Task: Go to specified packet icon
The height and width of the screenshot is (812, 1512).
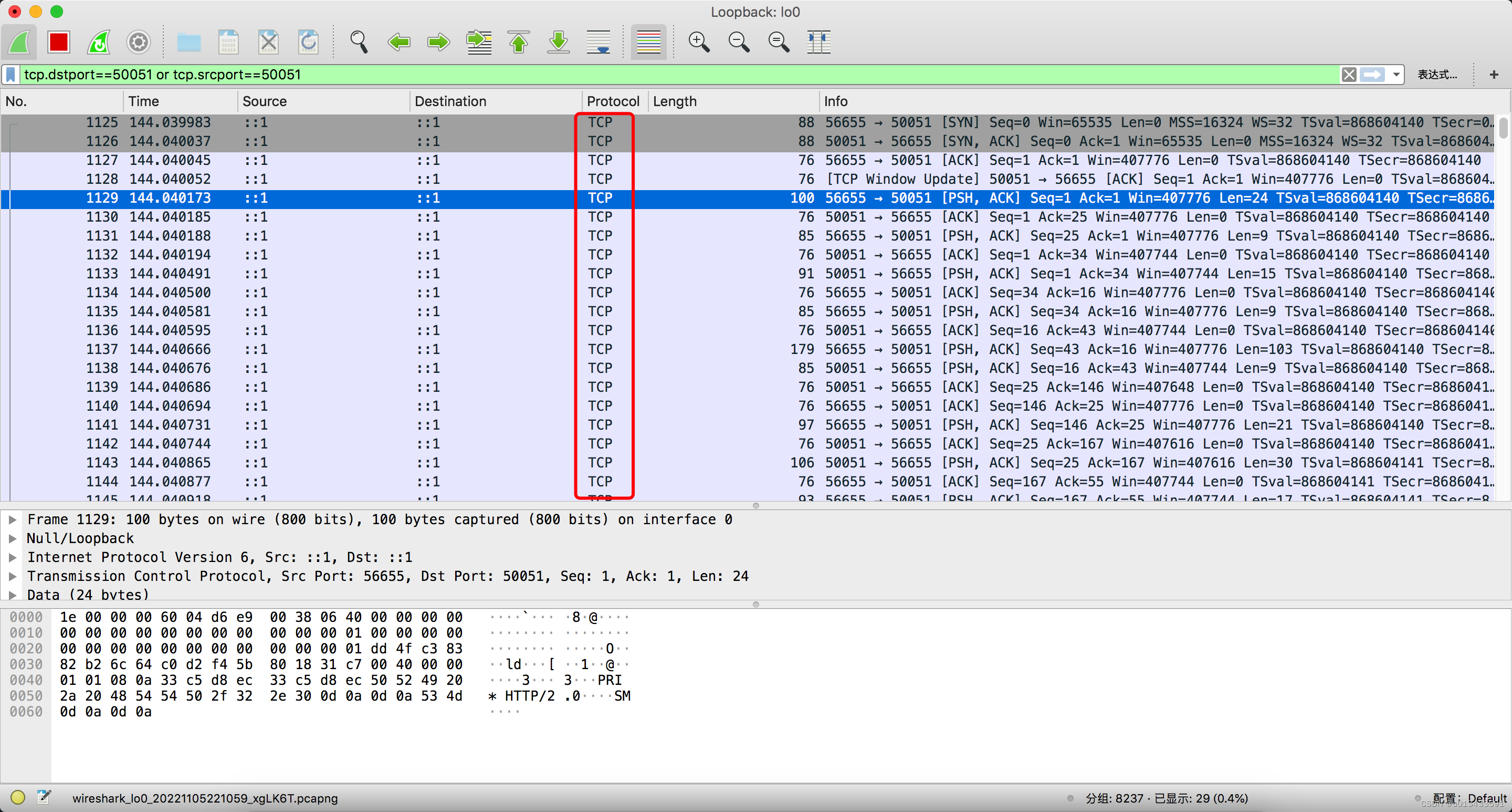Action: click(479, 42)
